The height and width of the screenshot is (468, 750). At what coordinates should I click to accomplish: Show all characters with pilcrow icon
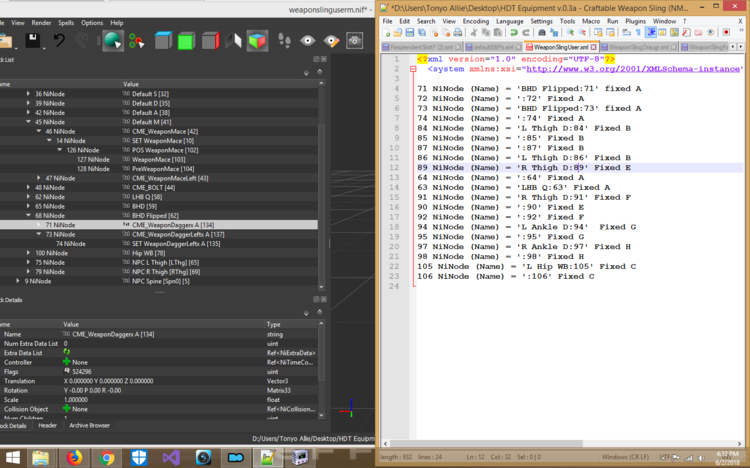click(x=638, y=33)
